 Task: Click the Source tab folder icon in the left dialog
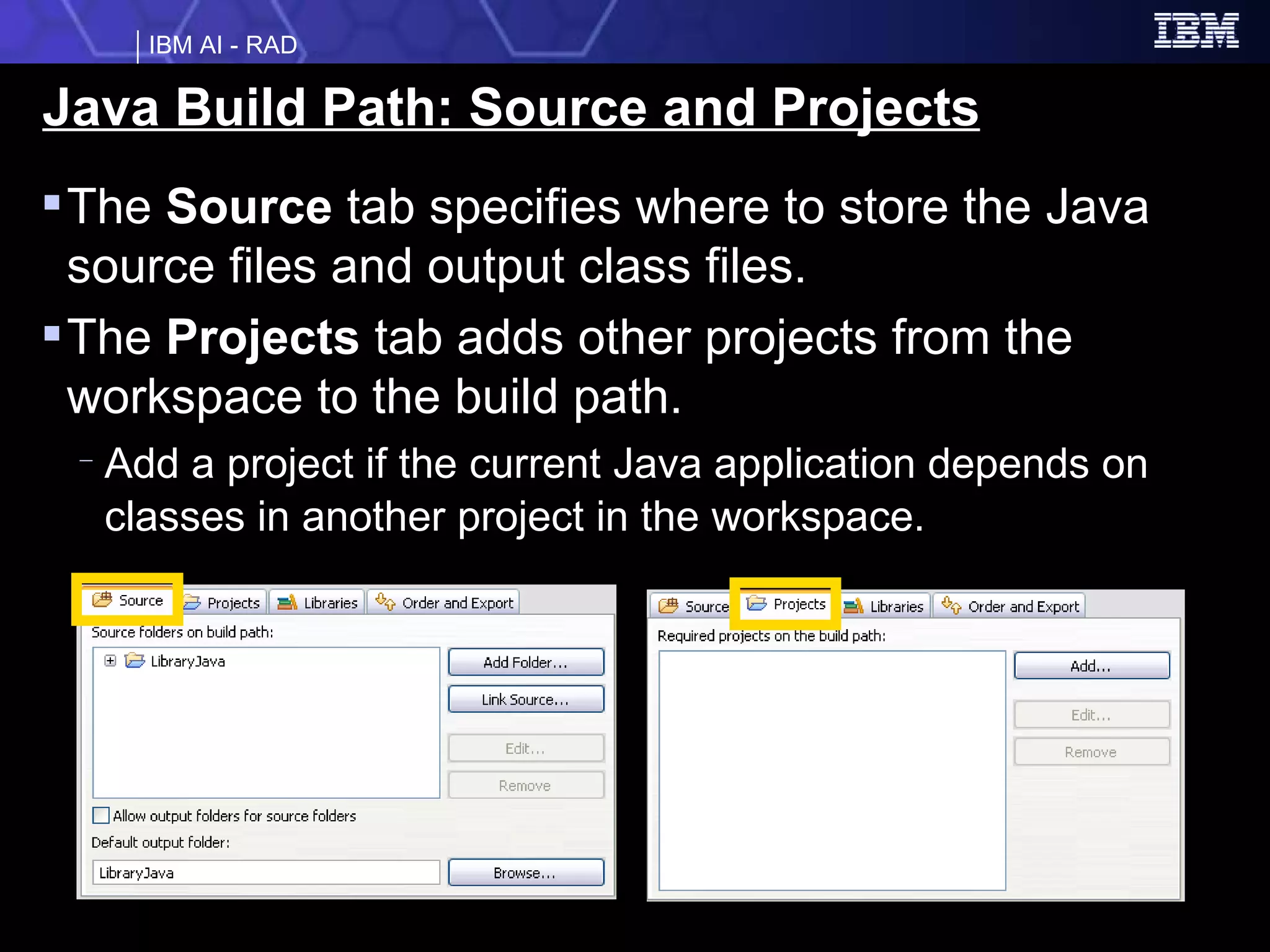(102, 600)
